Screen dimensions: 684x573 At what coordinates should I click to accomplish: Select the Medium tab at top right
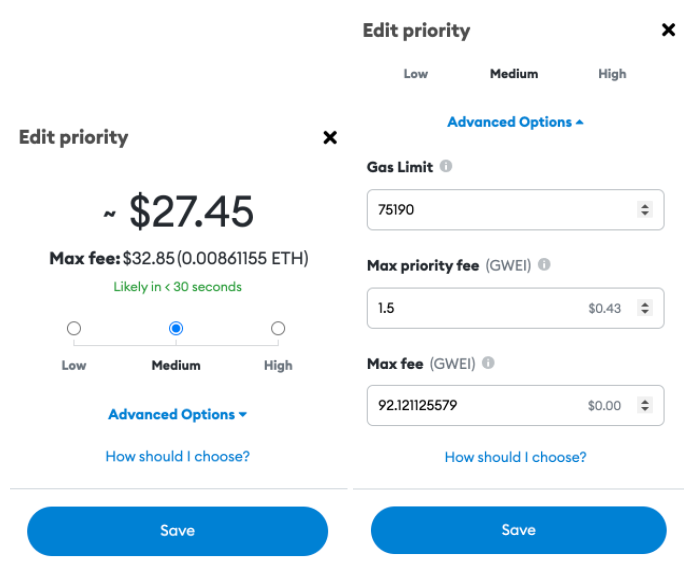[514, 74]
